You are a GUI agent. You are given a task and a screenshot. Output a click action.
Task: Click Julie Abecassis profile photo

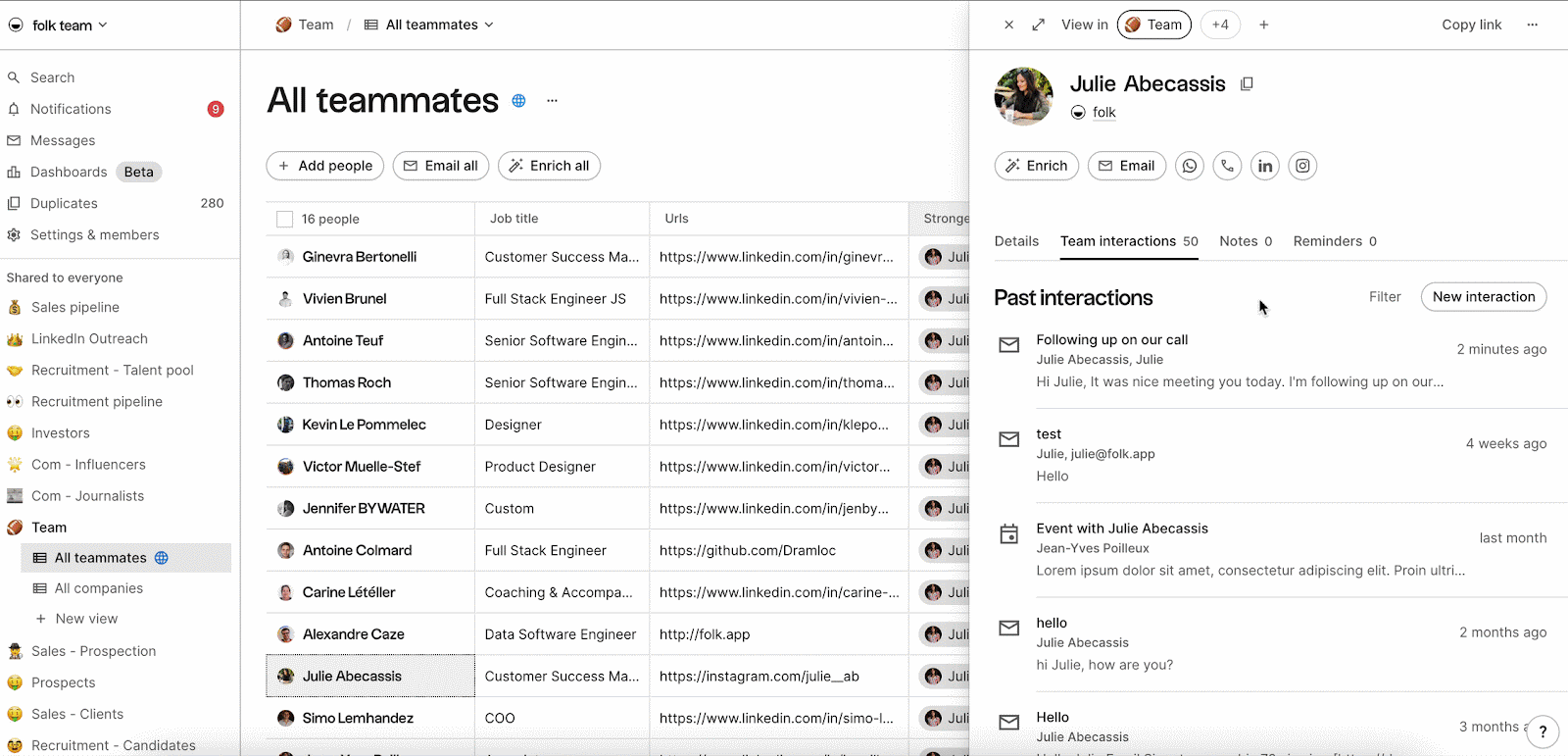pos(1024,96)
